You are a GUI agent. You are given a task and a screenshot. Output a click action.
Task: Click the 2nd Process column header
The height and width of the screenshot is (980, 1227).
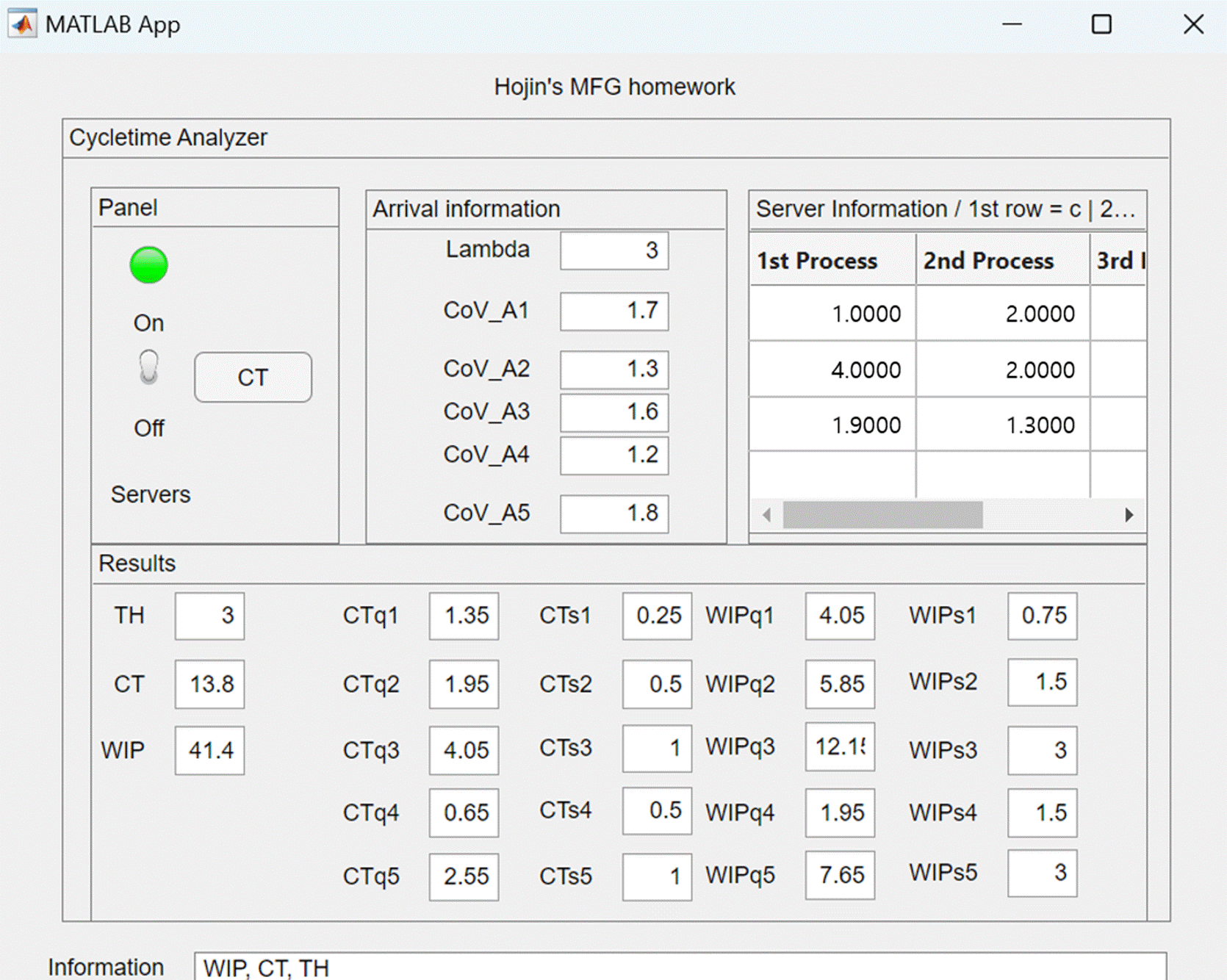[1003, 260]
